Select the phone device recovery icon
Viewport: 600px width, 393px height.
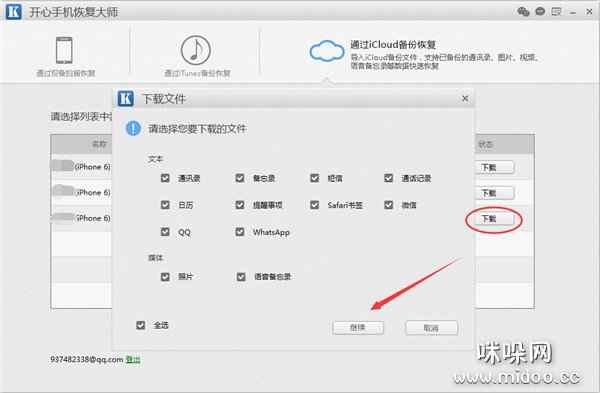pos(64,50)
